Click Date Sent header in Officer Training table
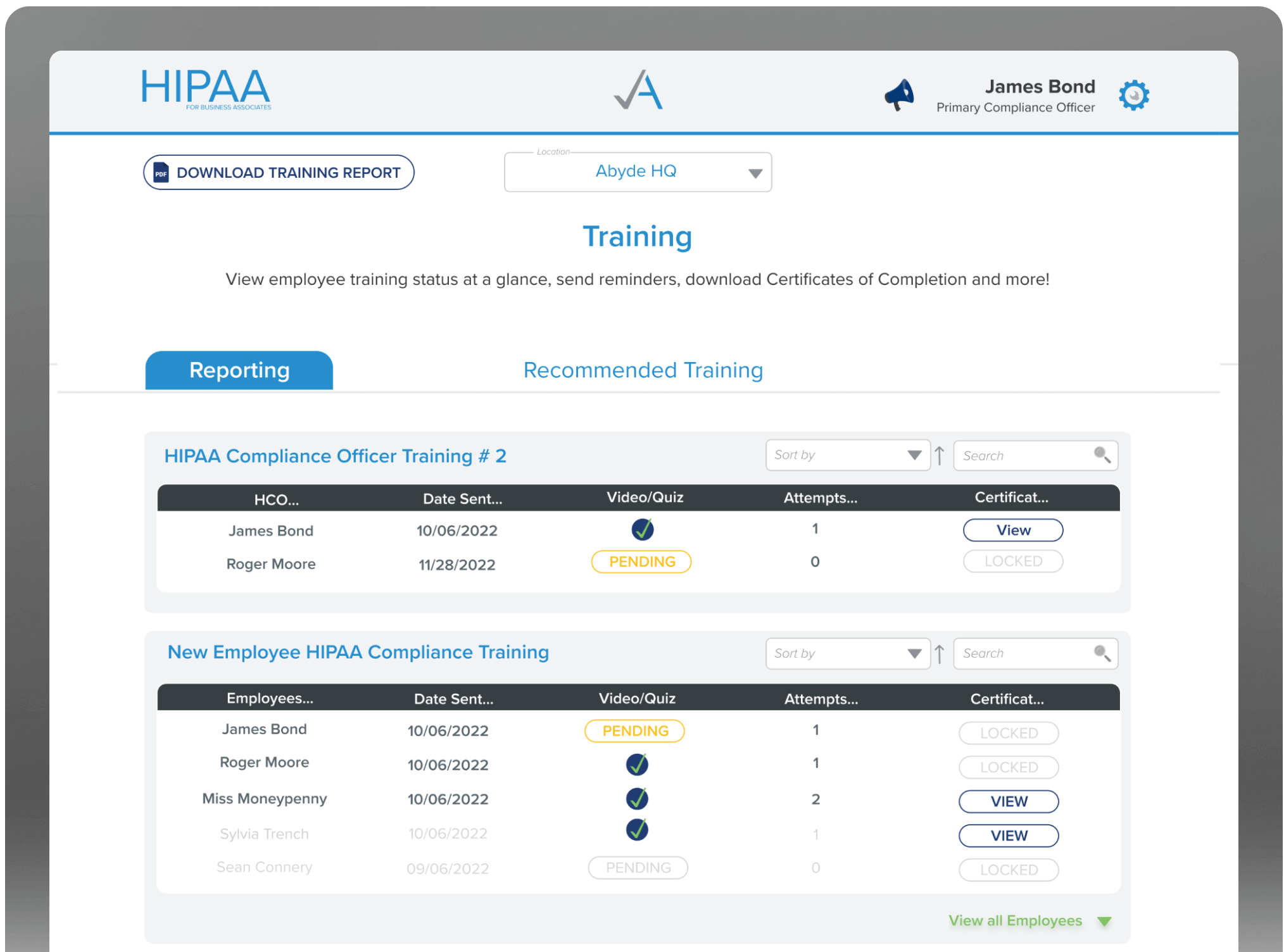 [x=462, y=499]
